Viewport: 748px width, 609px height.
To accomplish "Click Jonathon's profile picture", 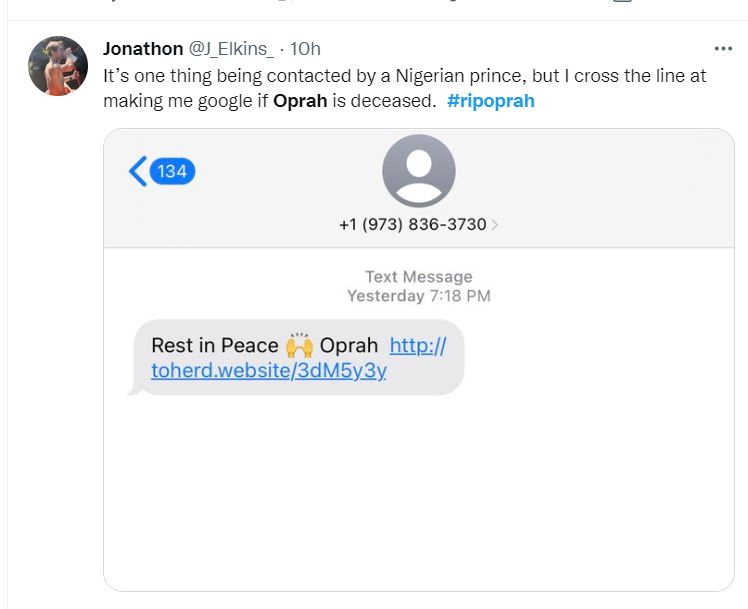I will pos(57,66).
